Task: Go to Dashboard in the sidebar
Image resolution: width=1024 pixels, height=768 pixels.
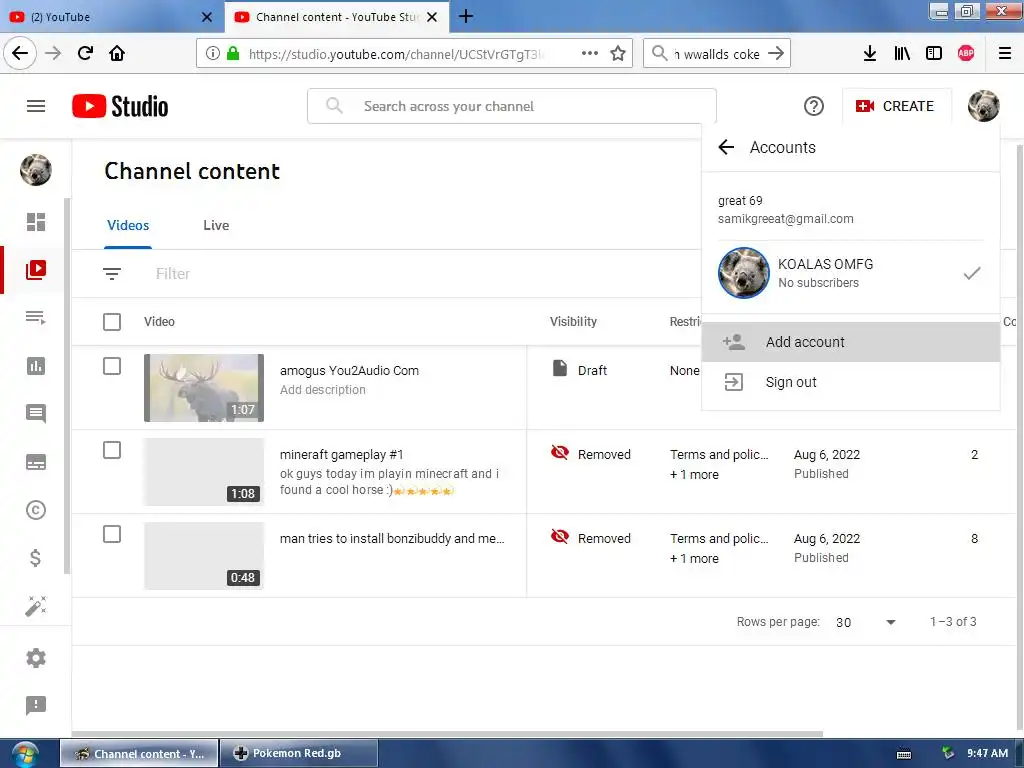Action: 36,222
